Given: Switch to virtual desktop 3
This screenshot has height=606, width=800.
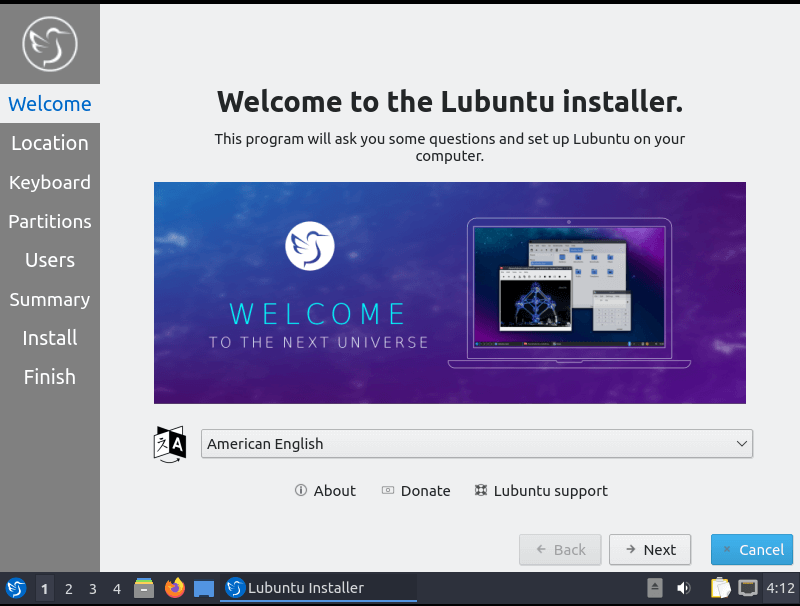Looking at the screenshot, I should [92, 589].
